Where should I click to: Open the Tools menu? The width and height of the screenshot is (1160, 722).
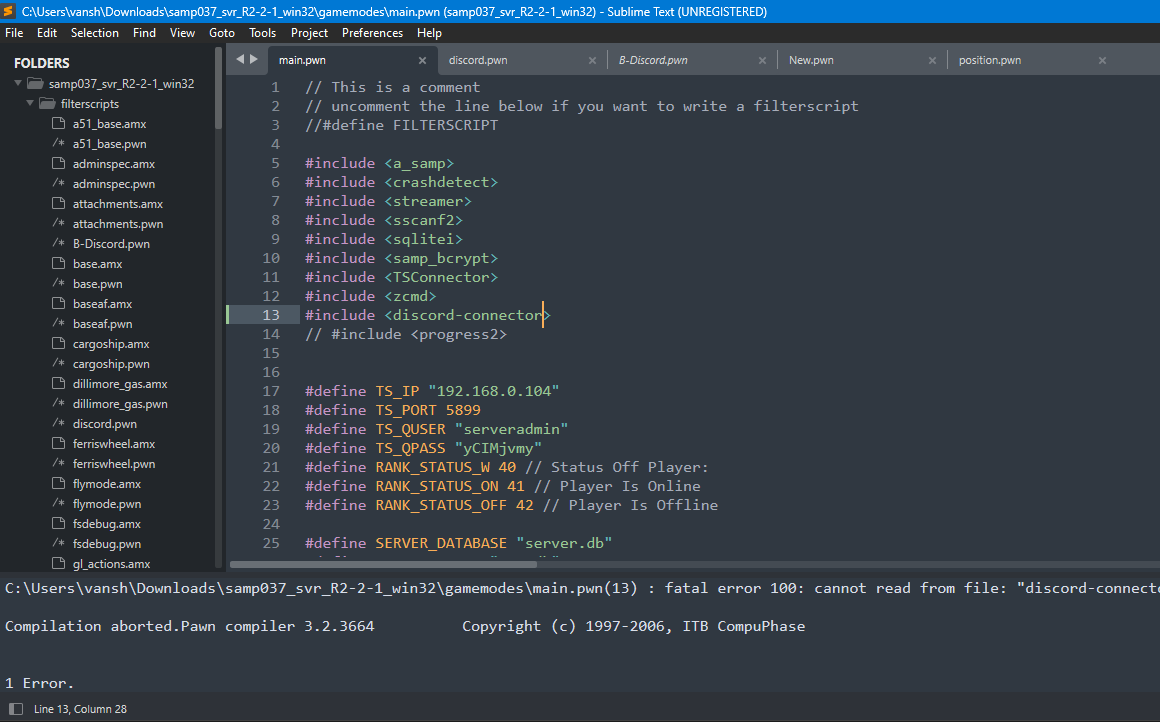coord(263,33)
